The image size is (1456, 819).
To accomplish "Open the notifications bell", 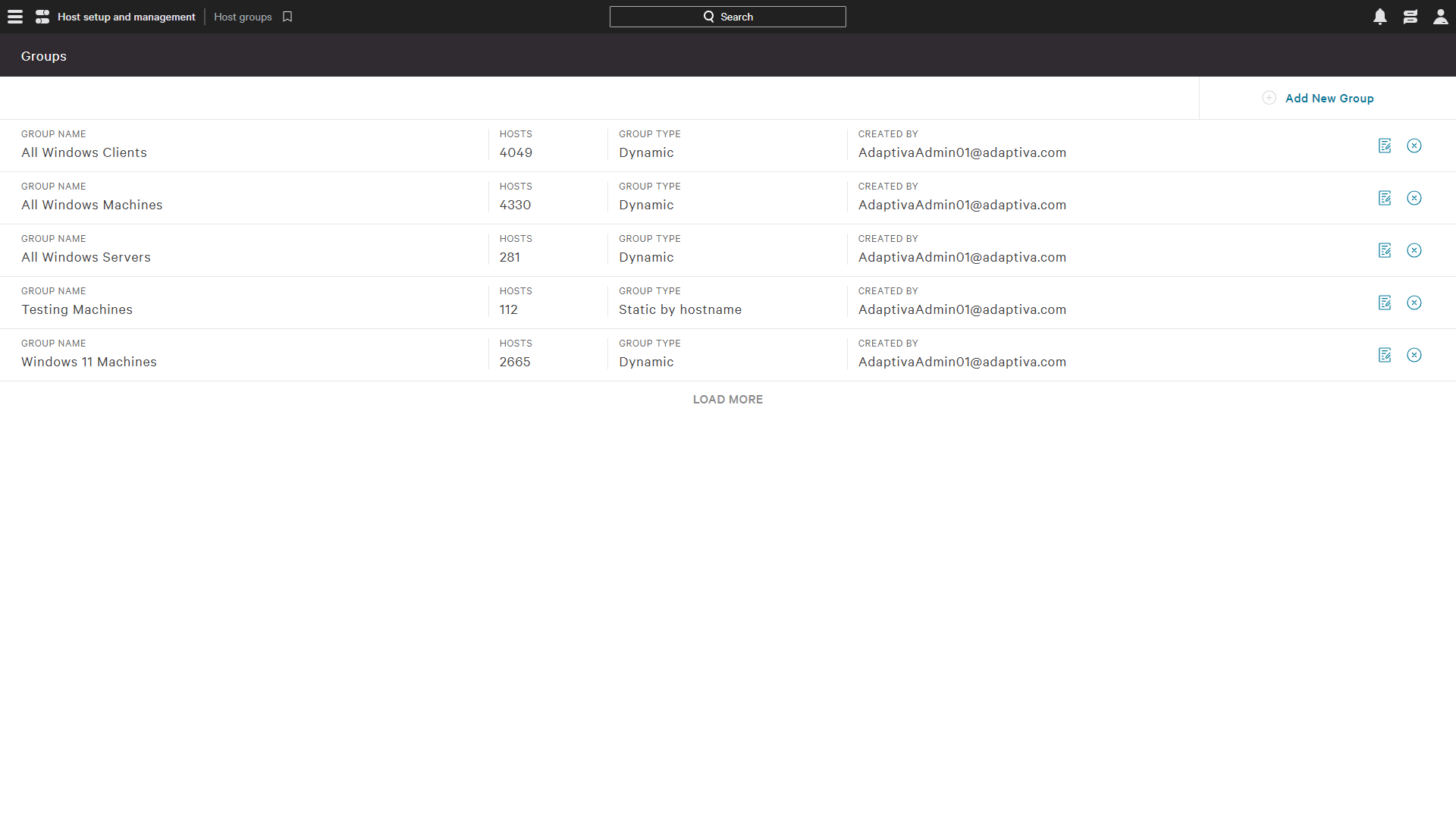I will tap(1380, 17).
